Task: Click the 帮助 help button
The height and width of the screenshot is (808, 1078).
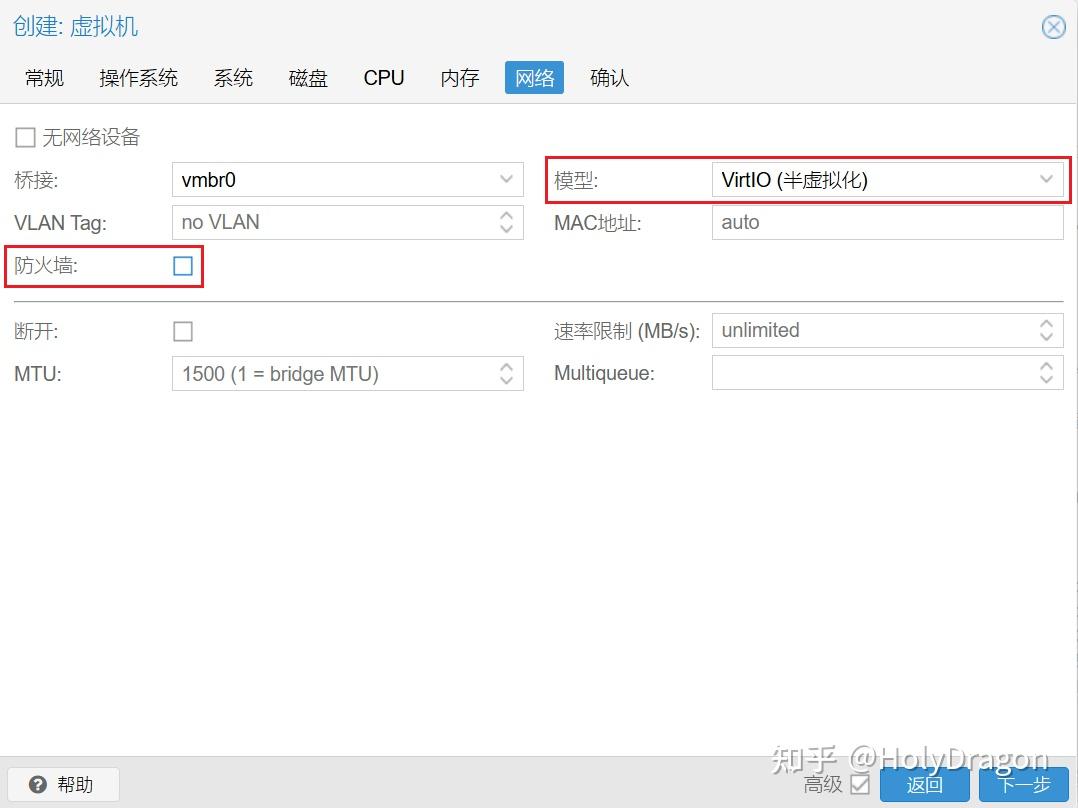Action: 62,784
